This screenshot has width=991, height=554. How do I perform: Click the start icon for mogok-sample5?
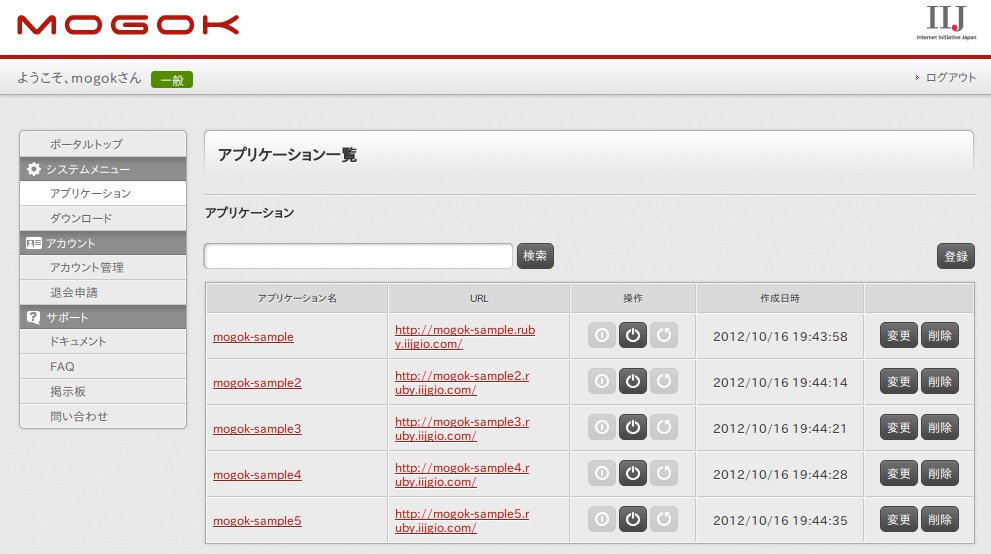click(602, 519)
